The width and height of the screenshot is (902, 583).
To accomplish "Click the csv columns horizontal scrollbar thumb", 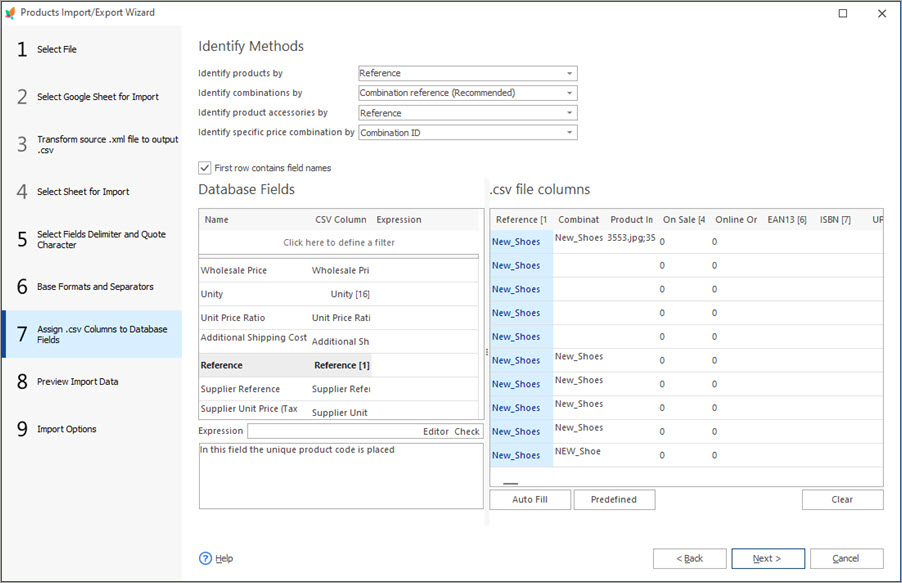I will (x=510, y=483).
